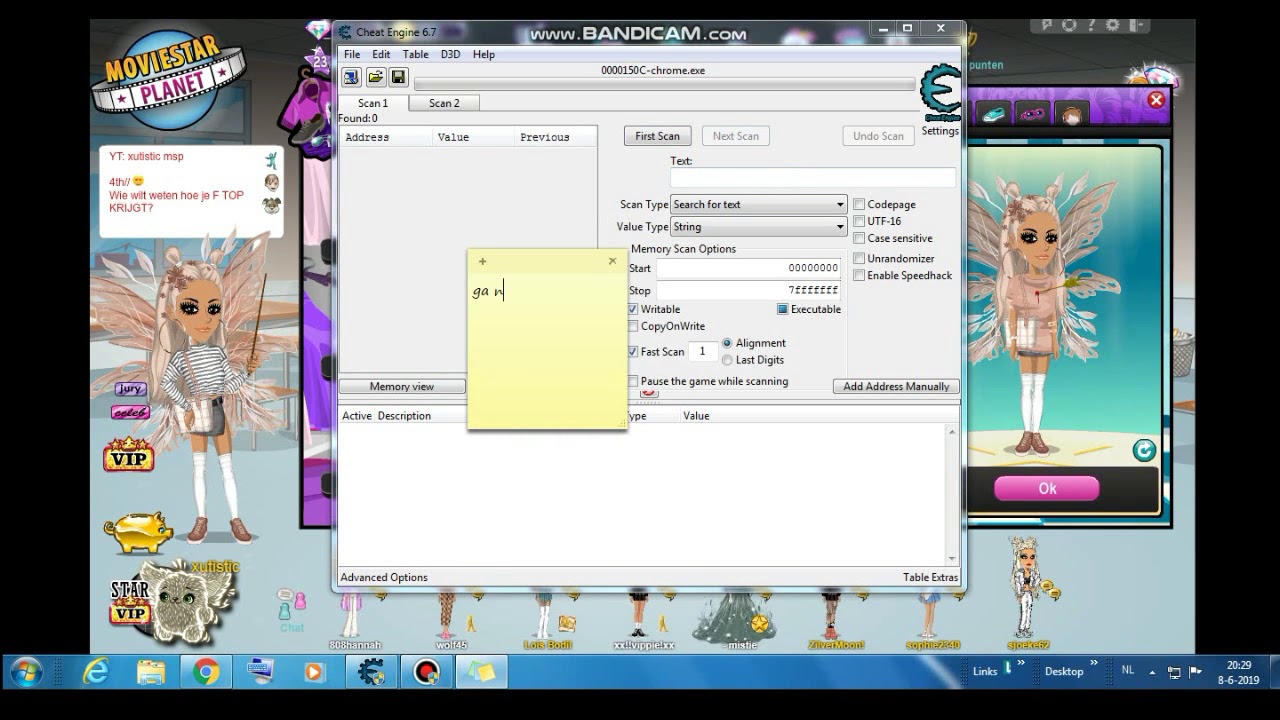Screen dimensions: 1280x720
Task: Check Enable Speedhack
Action: pos(859,275)
